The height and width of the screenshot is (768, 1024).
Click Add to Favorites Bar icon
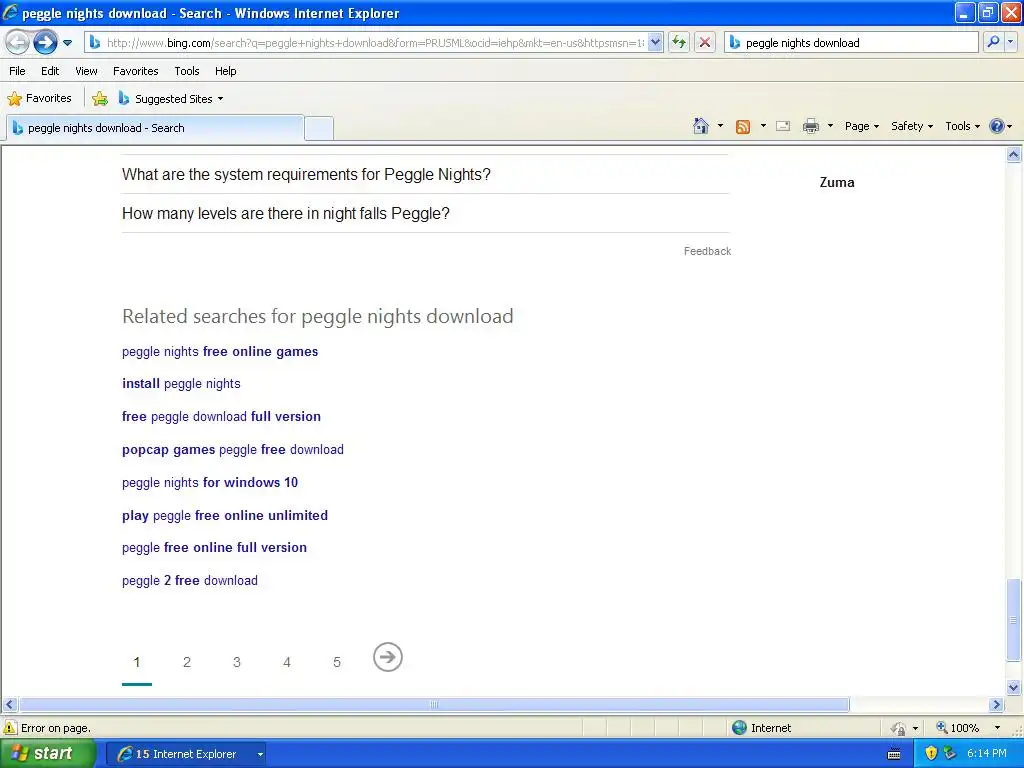[x=100, y=99]
